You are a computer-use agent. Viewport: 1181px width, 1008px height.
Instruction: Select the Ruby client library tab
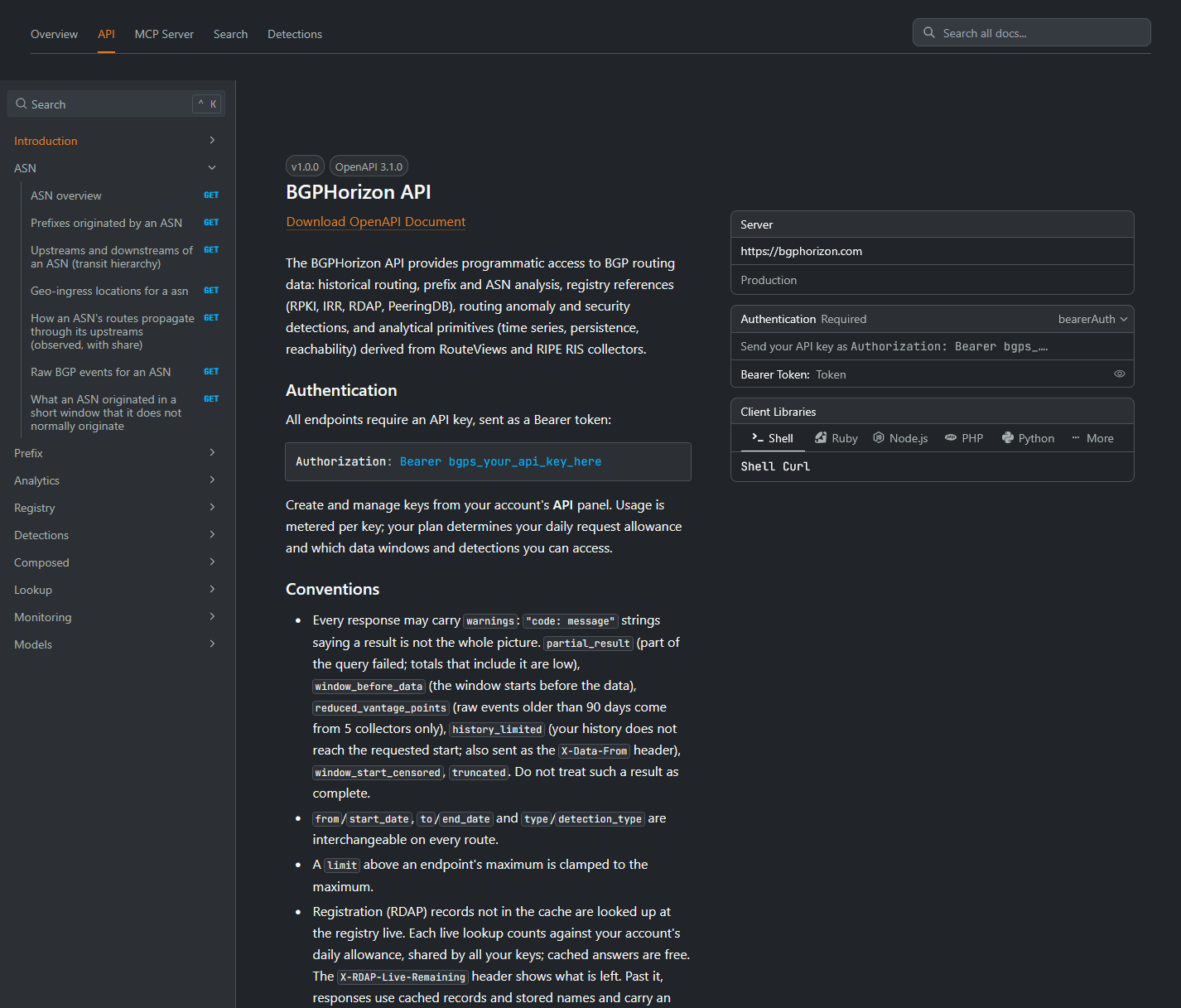[836, 438]
